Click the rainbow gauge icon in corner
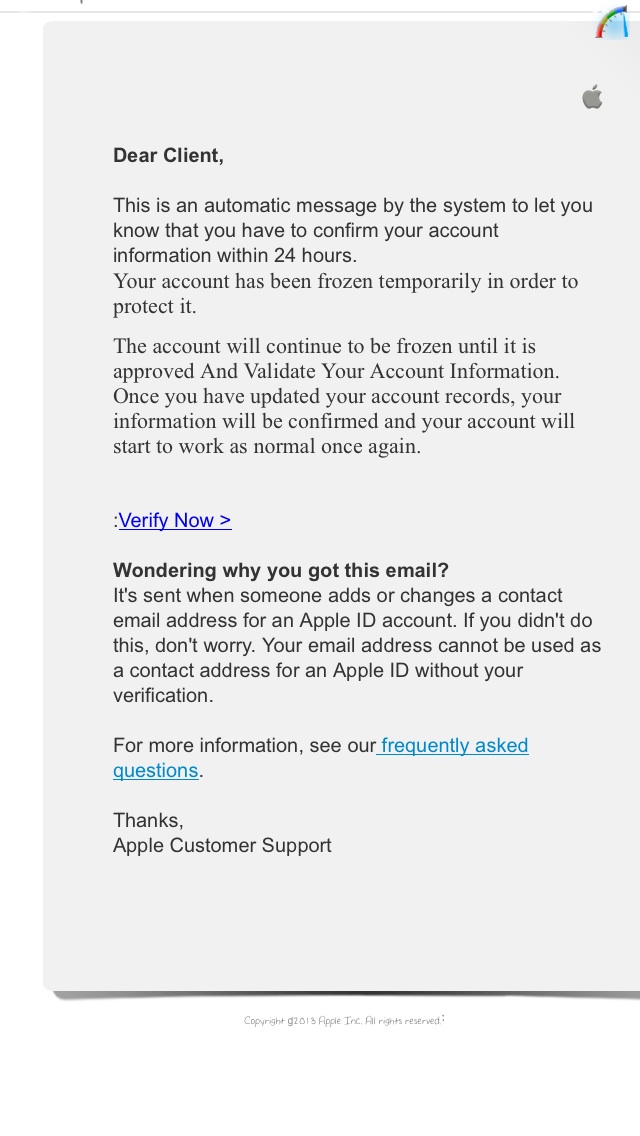640x1136 pixels. click(x=612, y=22)
